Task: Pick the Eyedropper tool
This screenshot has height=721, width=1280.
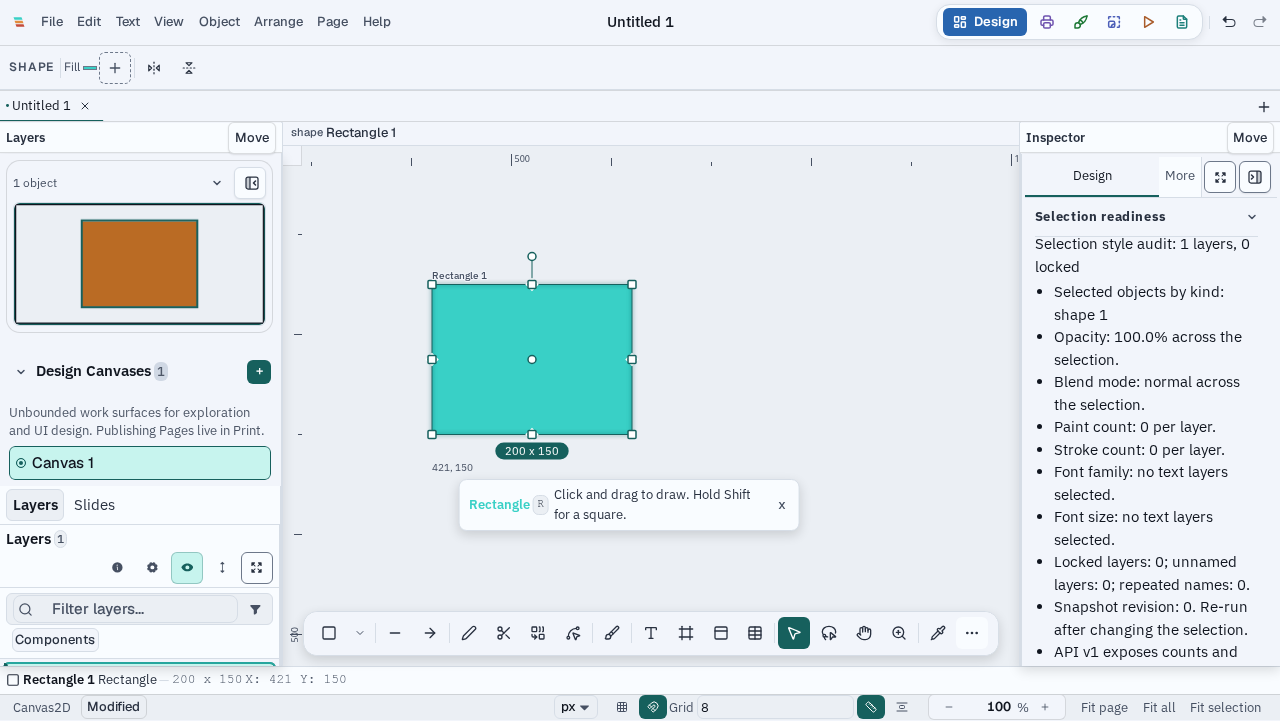Action: (x=938, y=633)
